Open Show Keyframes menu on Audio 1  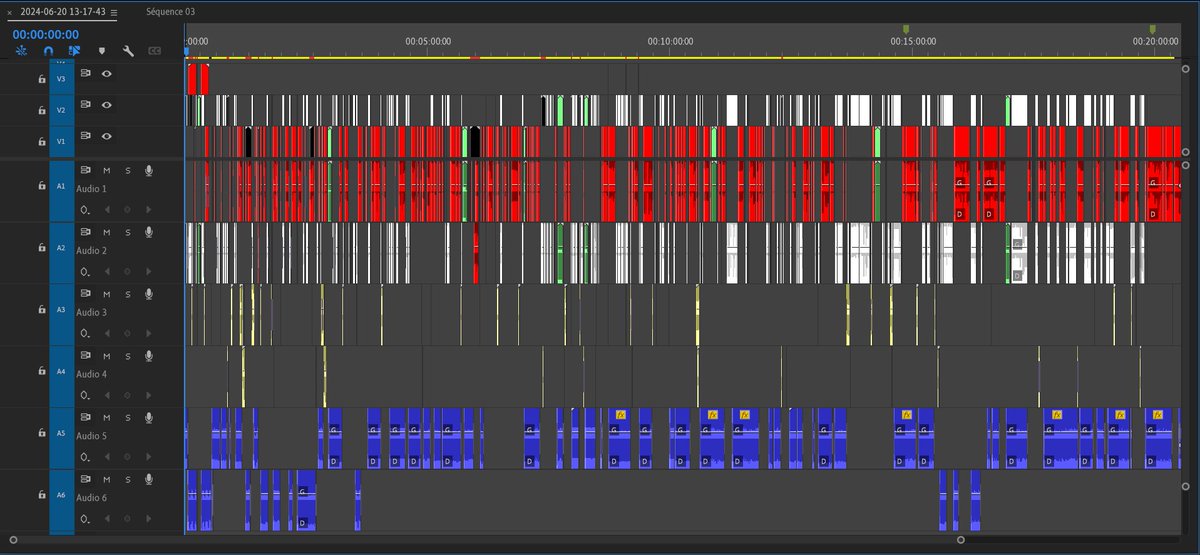[x=85, y=210]
